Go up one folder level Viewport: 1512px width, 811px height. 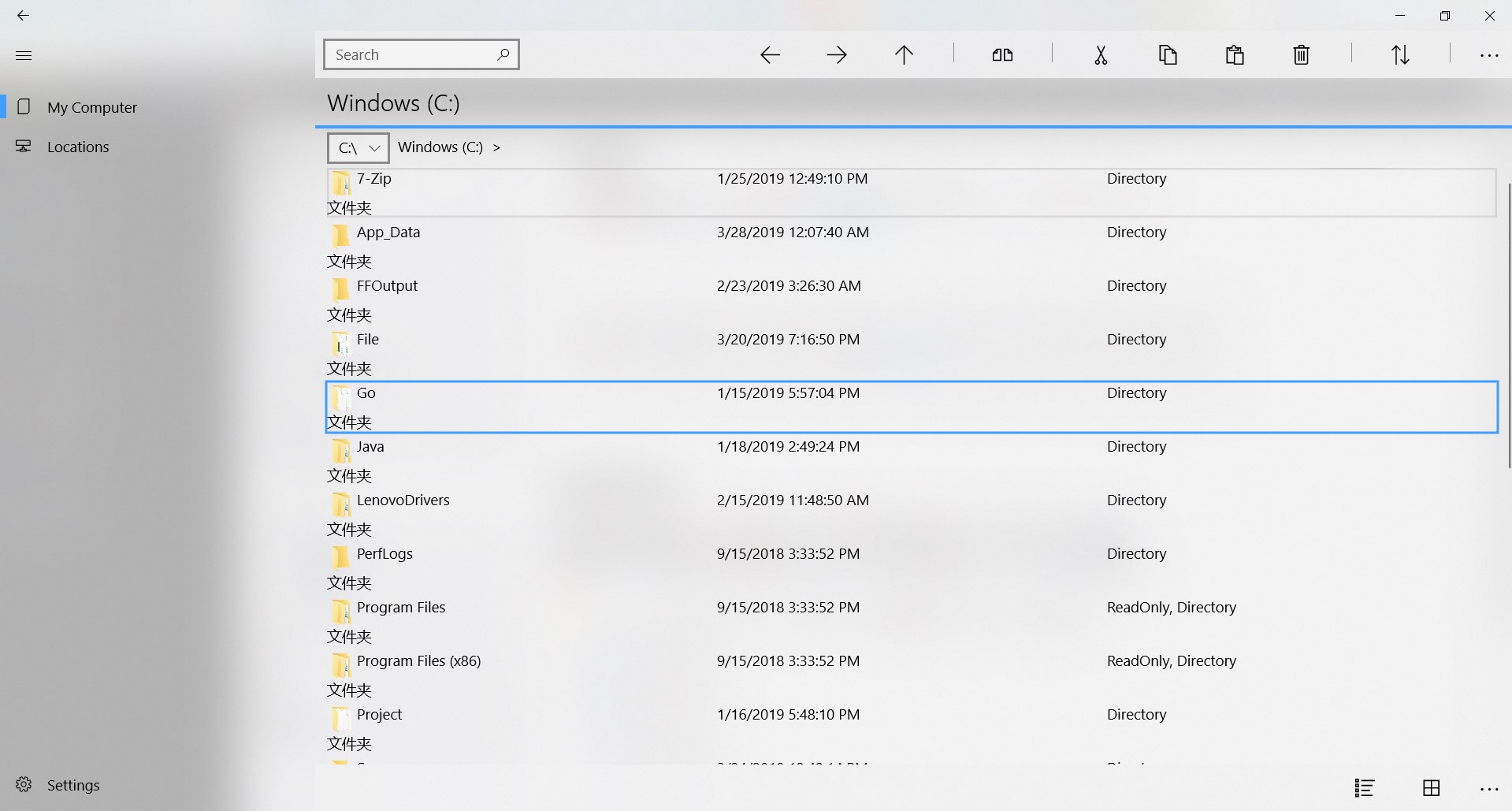pyautogui.click(x=904, y=54)
